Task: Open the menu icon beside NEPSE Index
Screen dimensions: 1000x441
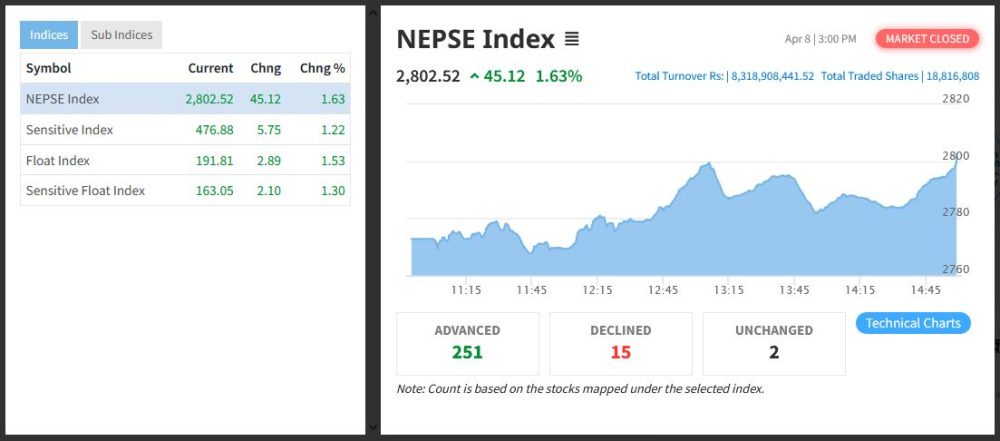Action: [571, 40]
